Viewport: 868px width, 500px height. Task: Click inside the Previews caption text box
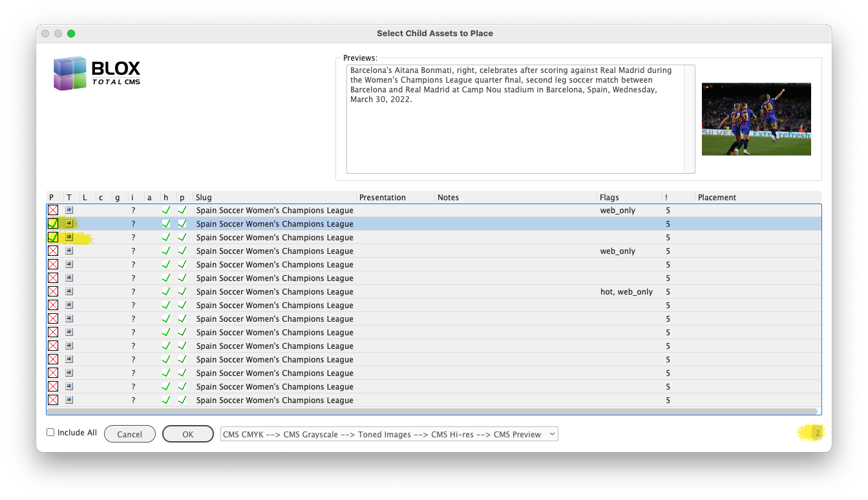[515, 119]
